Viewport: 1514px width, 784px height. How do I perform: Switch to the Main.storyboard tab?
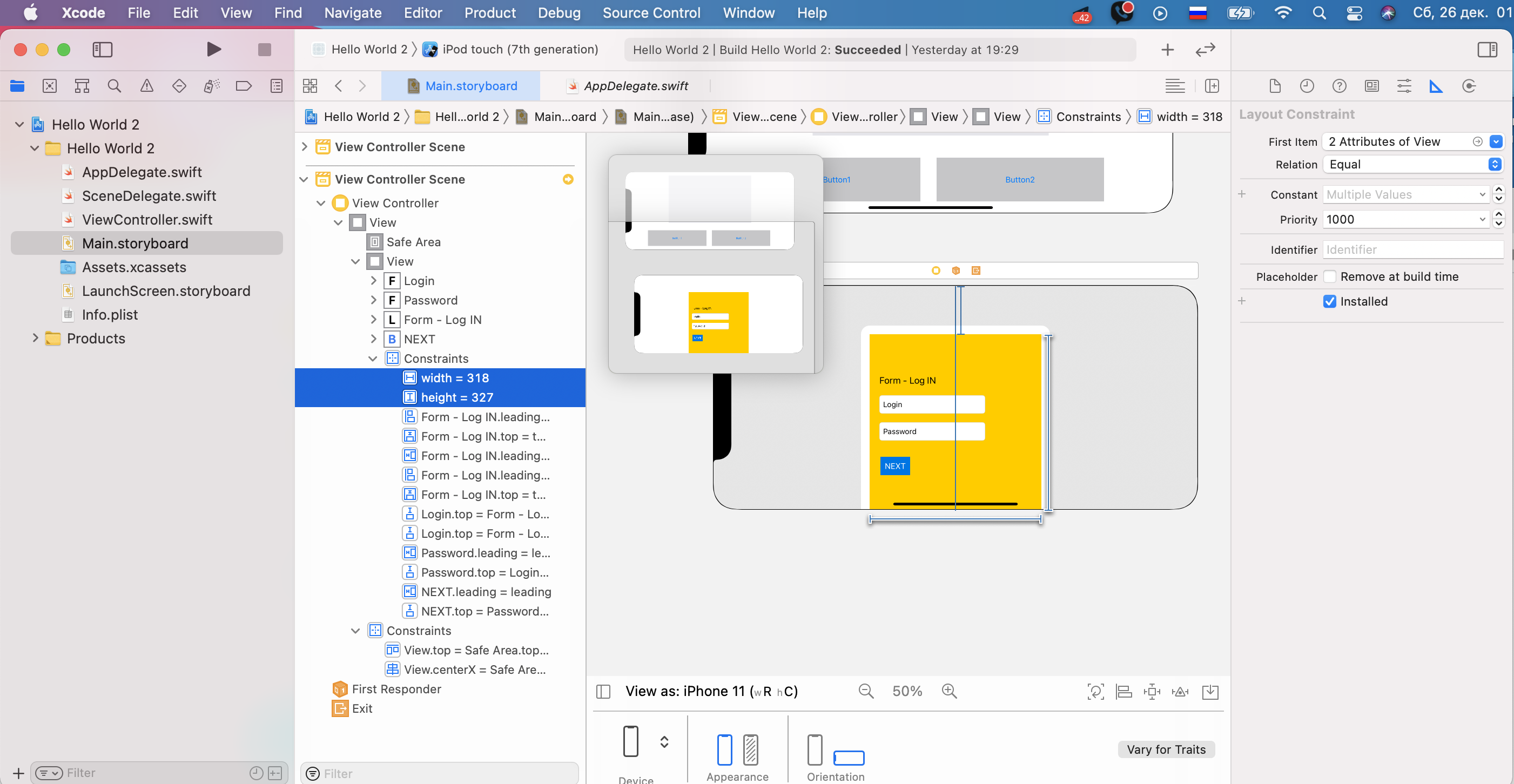tap(461, 86)
